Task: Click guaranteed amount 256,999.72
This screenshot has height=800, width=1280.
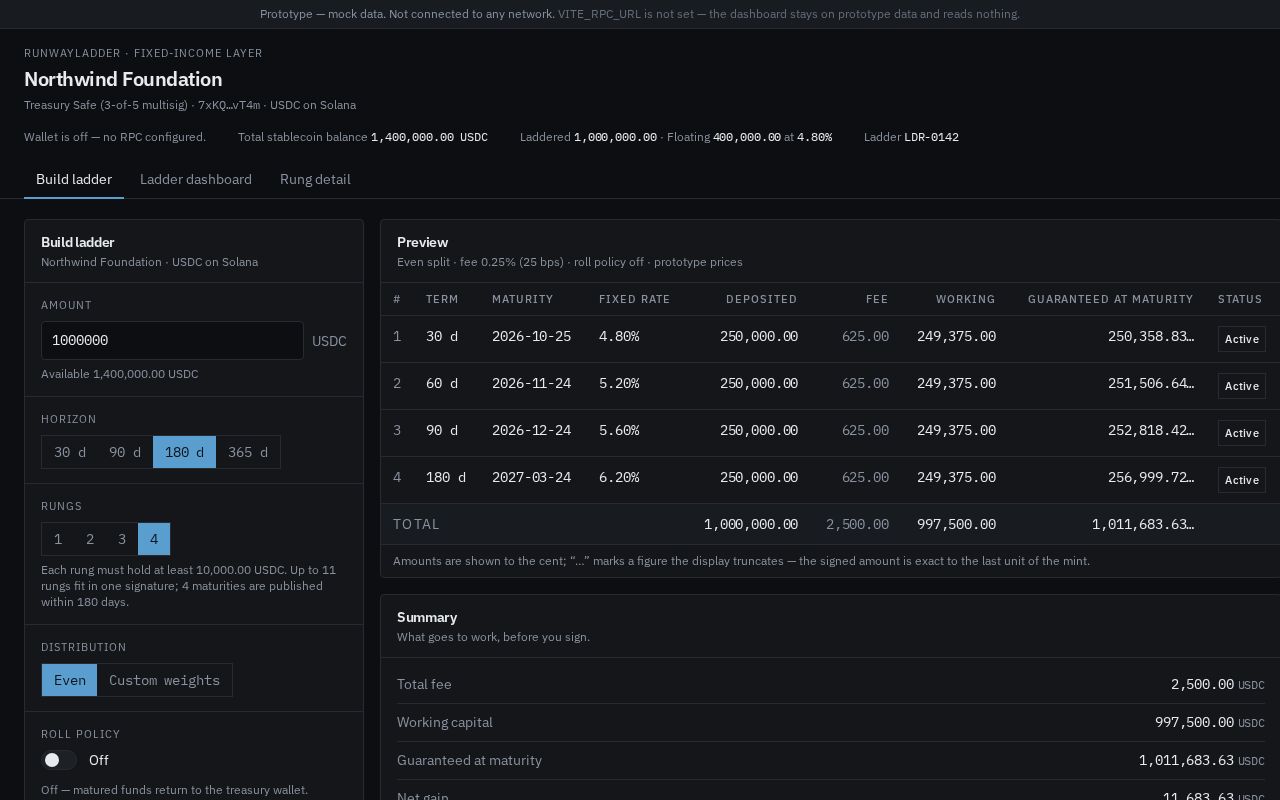Action: pyautogui.click(x=1151, y=477)
